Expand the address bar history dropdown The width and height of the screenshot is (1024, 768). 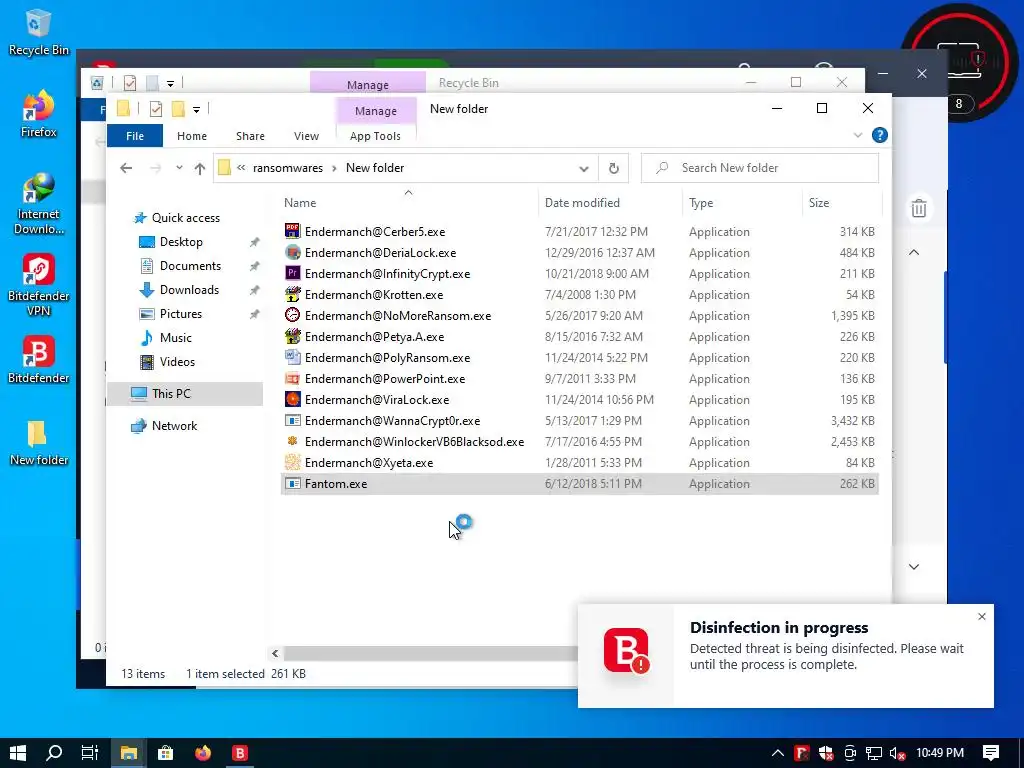583,168
